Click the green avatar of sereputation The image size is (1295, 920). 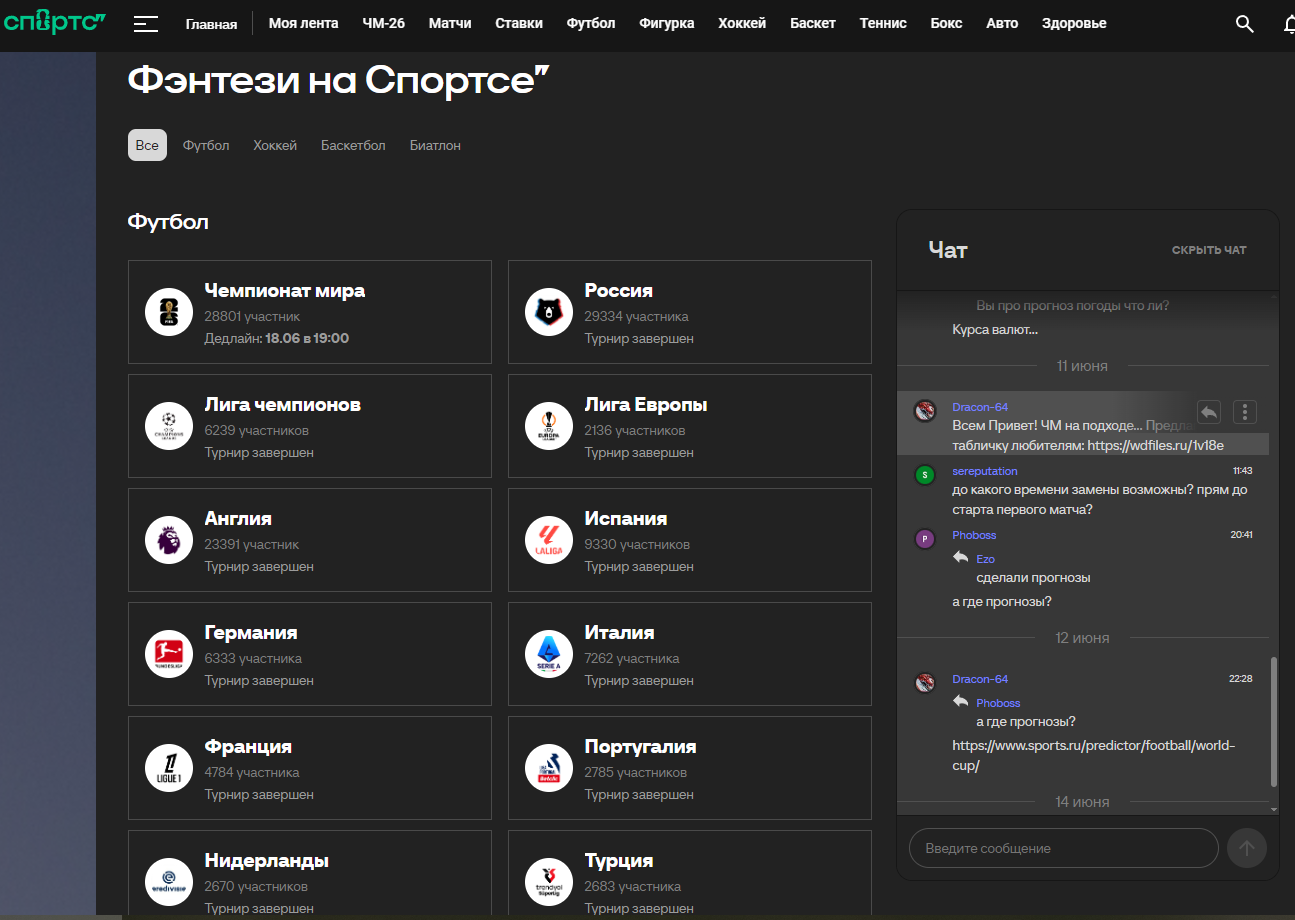click(925, 475)
